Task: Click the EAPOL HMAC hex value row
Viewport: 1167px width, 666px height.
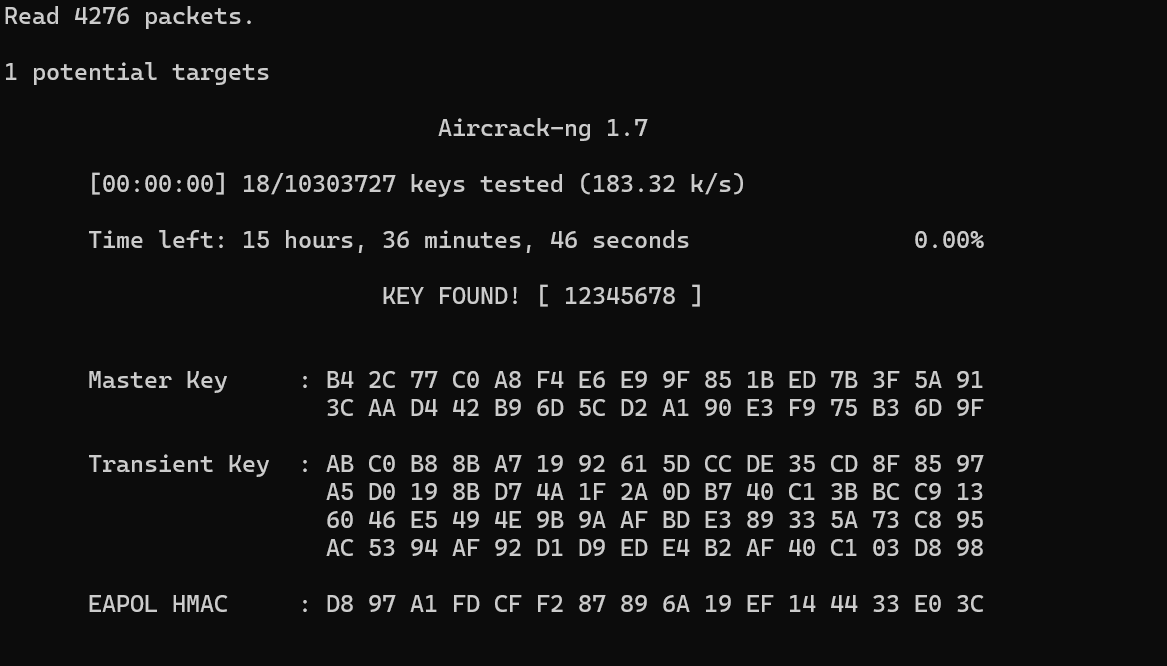Action: [654, 605]
